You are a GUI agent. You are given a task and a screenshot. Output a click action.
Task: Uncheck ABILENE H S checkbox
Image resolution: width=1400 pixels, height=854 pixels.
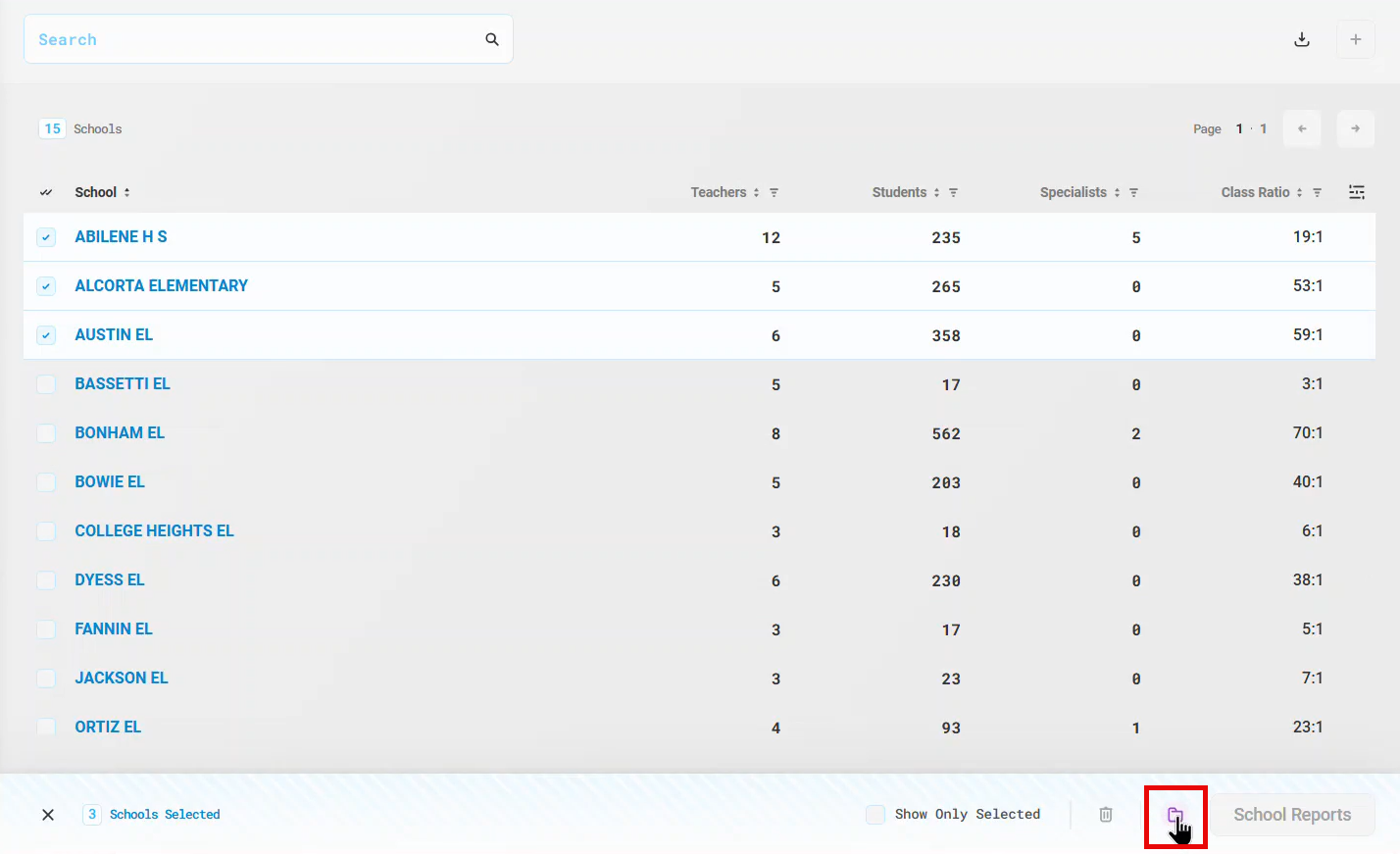pos(46,237)
